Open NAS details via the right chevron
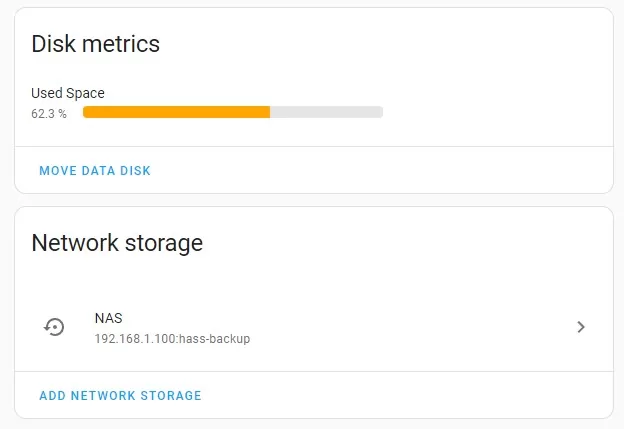The image size is (624, 429). click(x=581, y=327)
